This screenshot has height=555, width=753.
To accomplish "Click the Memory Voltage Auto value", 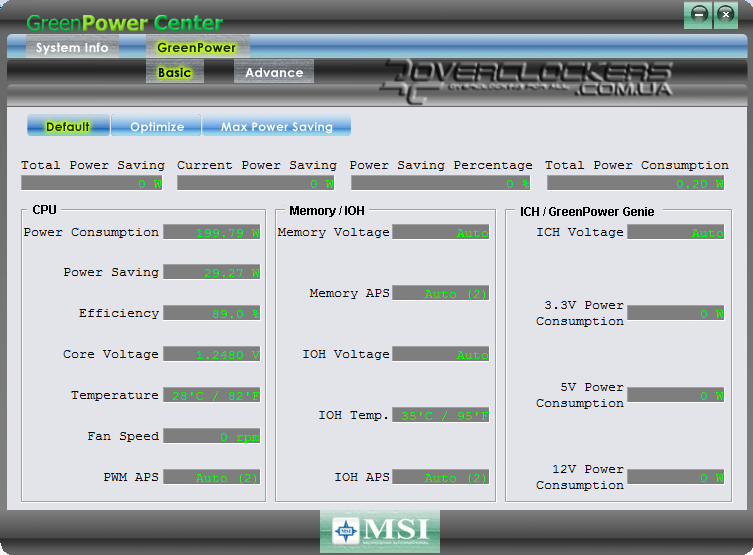I will point(441,232).
